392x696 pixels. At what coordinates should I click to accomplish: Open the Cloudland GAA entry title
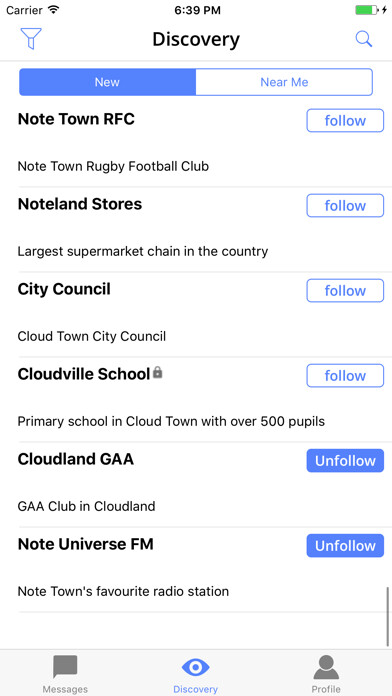pos(75,459)
